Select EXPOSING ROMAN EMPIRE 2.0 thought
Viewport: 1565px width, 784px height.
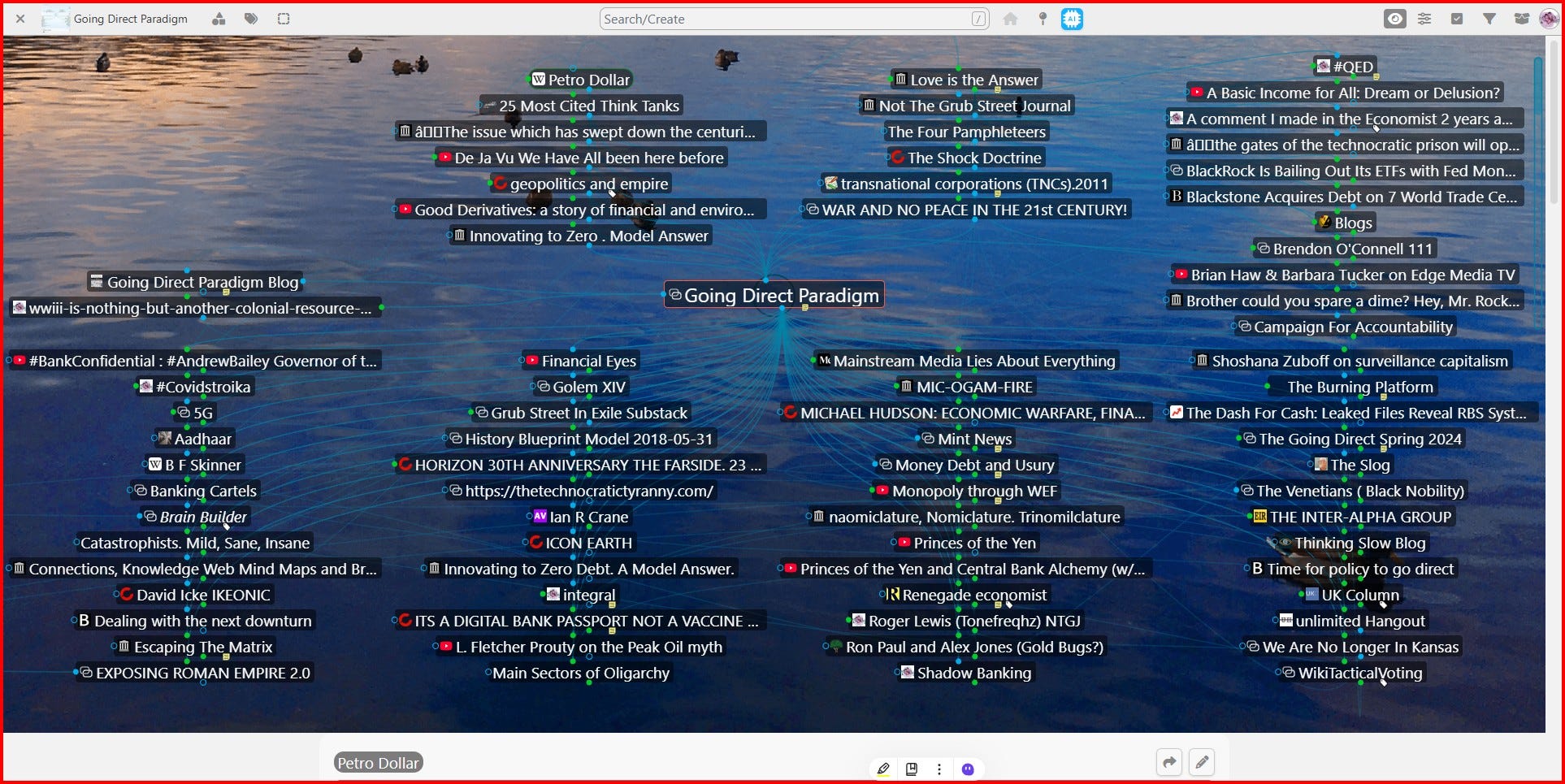[x=195, y=673]
